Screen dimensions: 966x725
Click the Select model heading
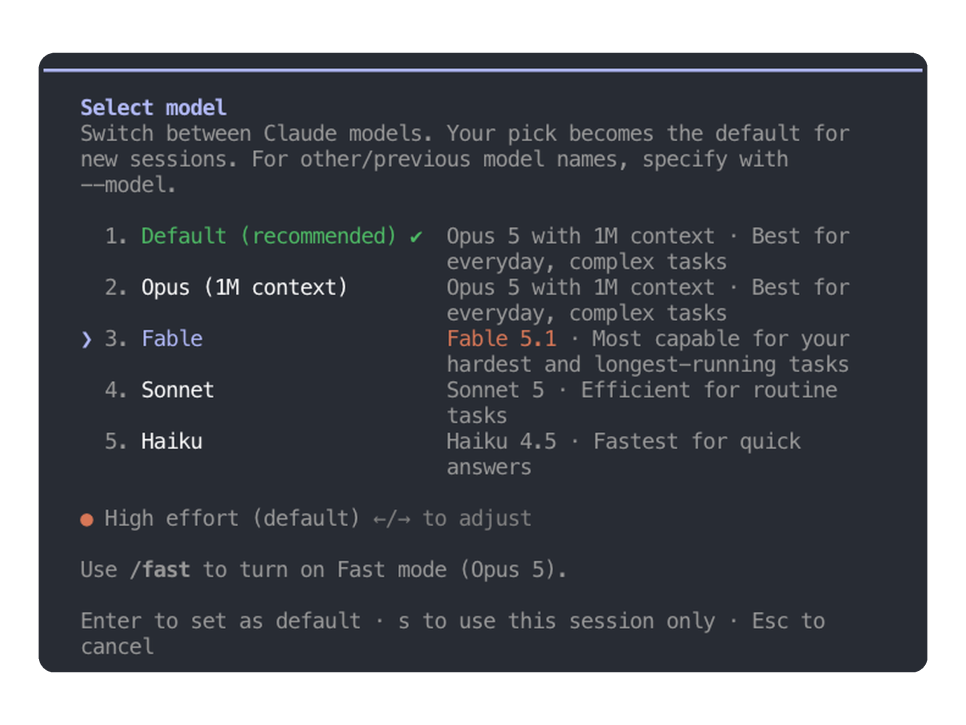(153, 108)
